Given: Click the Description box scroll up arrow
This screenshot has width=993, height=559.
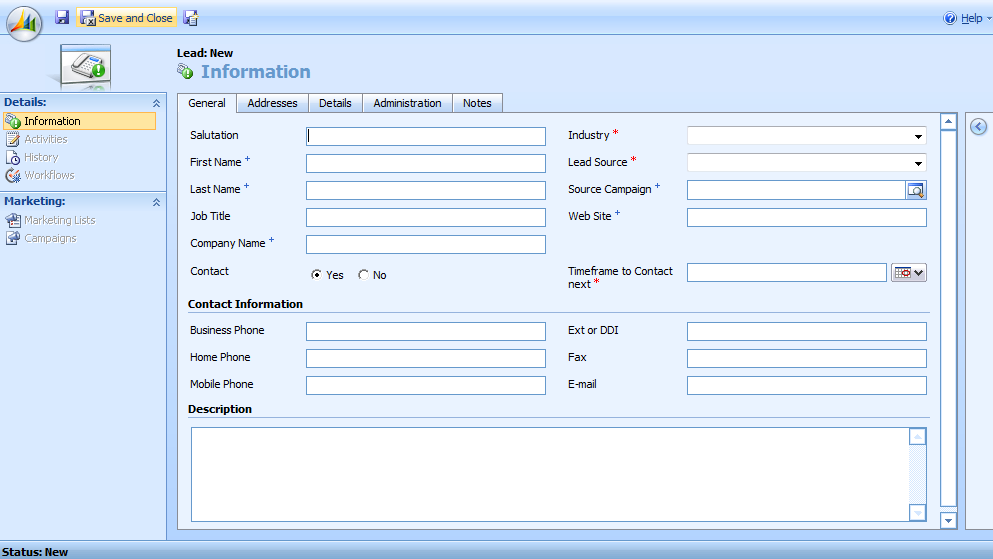Looking at the screenshot, I should coord(917,437).
